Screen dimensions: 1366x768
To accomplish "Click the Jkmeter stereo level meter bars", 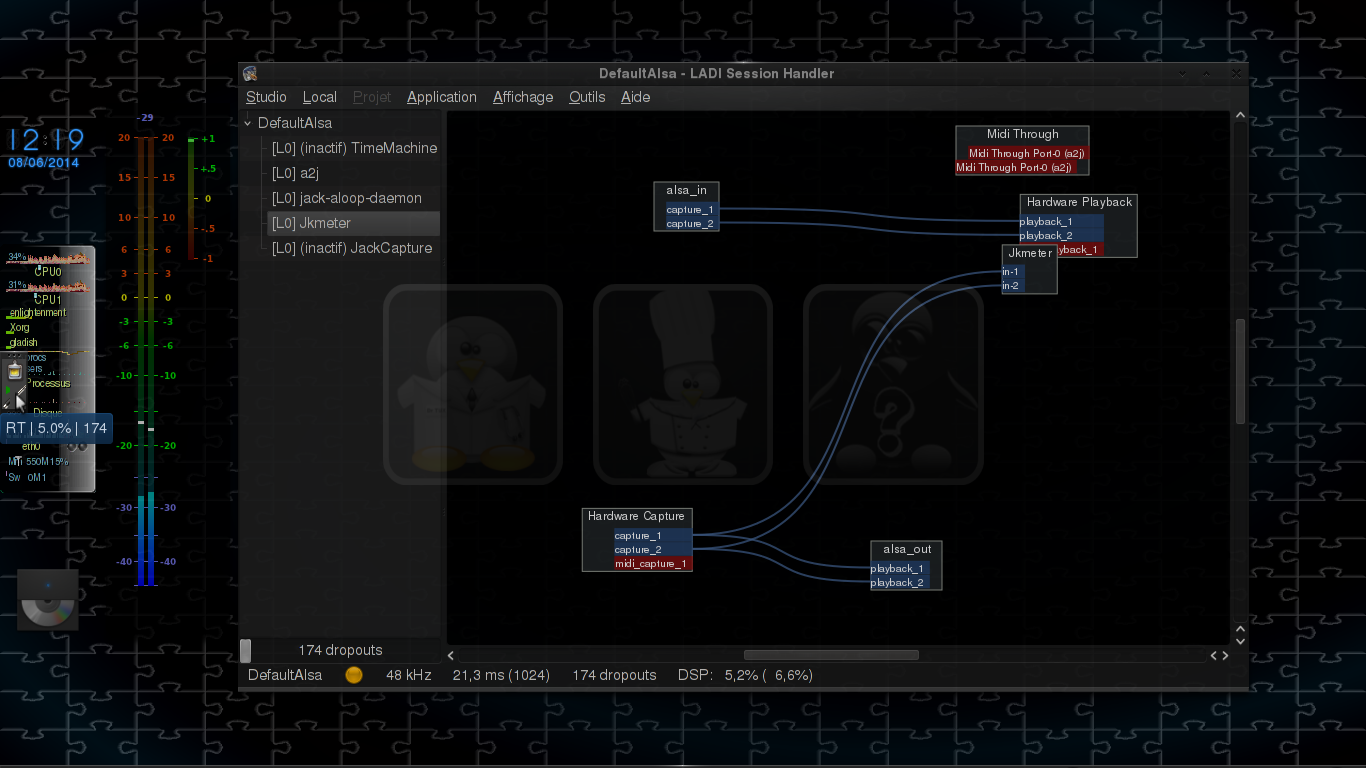I will 146,360.
